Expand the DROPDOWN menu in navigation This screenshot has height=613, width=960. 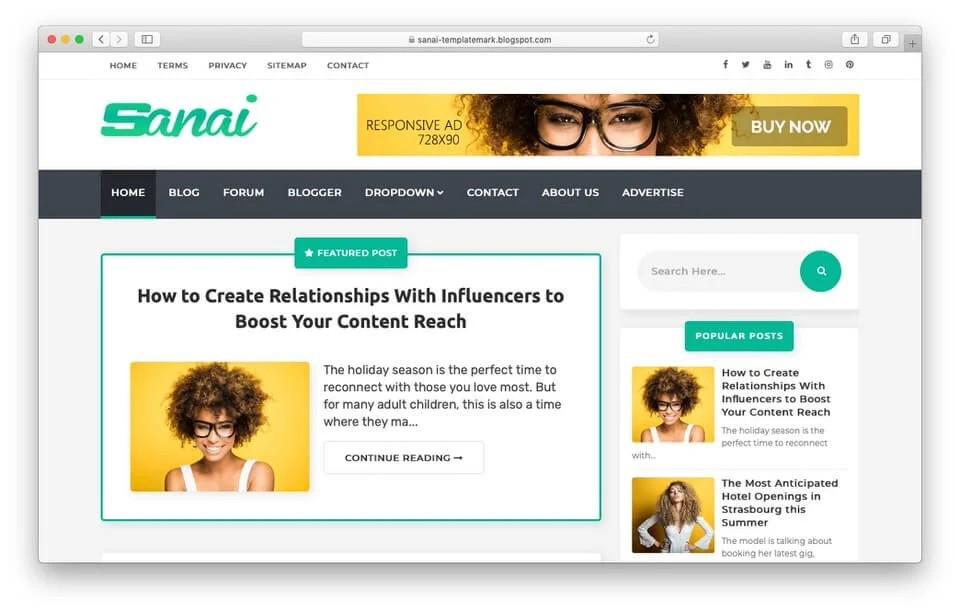(404, 192)
